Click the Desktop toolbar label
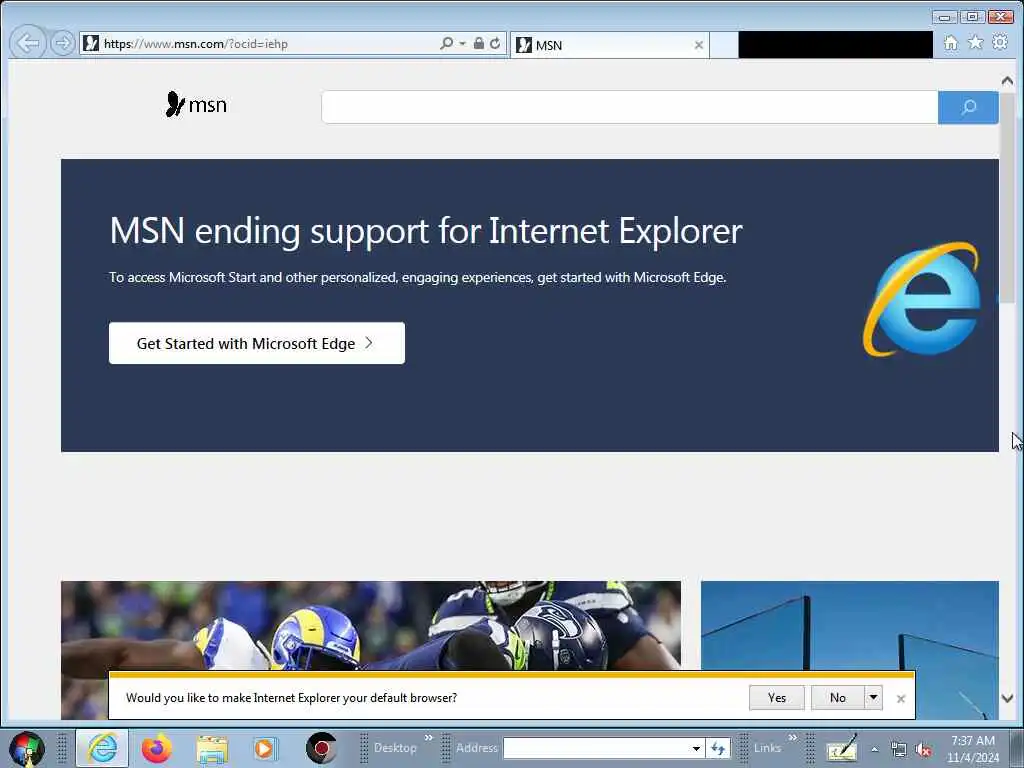Screen dimensions: 1024x768 pos(395,748)
